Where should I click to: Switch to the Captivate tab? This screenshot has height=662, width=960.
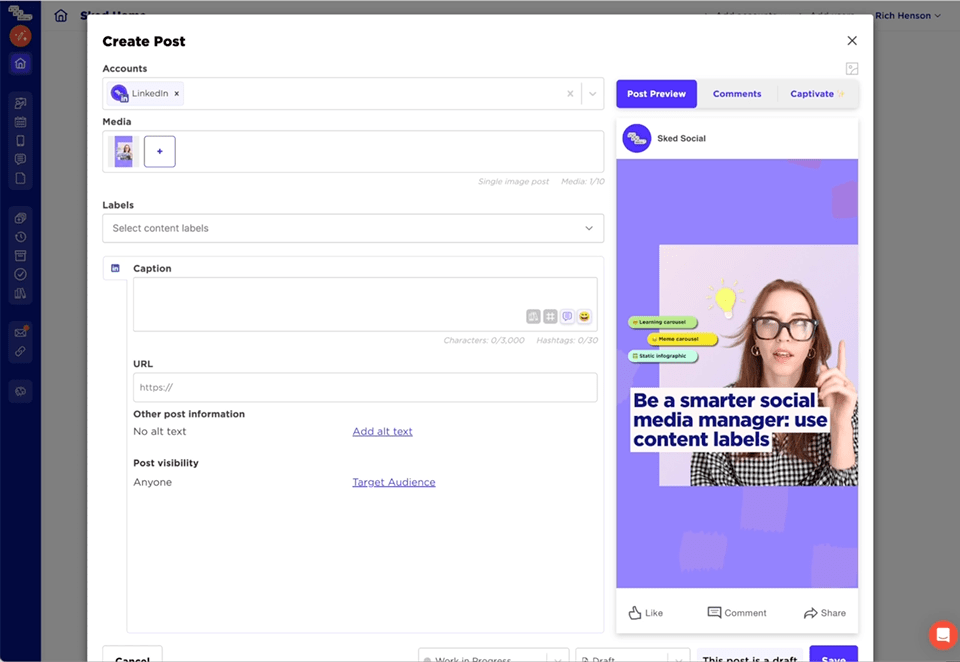click(x=817, y=94)
